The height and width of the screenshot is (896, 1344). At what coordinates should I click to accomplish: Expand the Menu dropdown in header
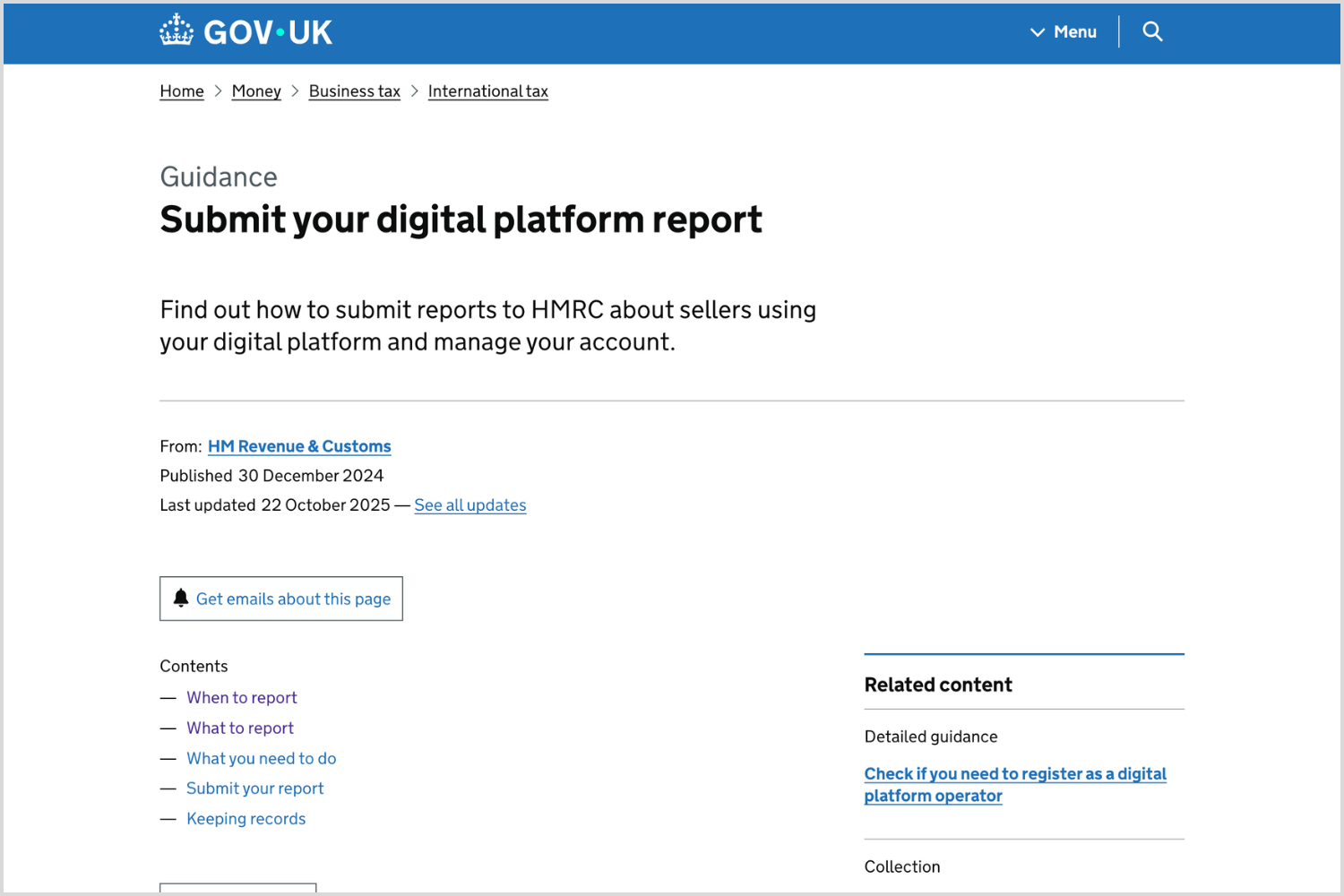tap(1064, 32)
